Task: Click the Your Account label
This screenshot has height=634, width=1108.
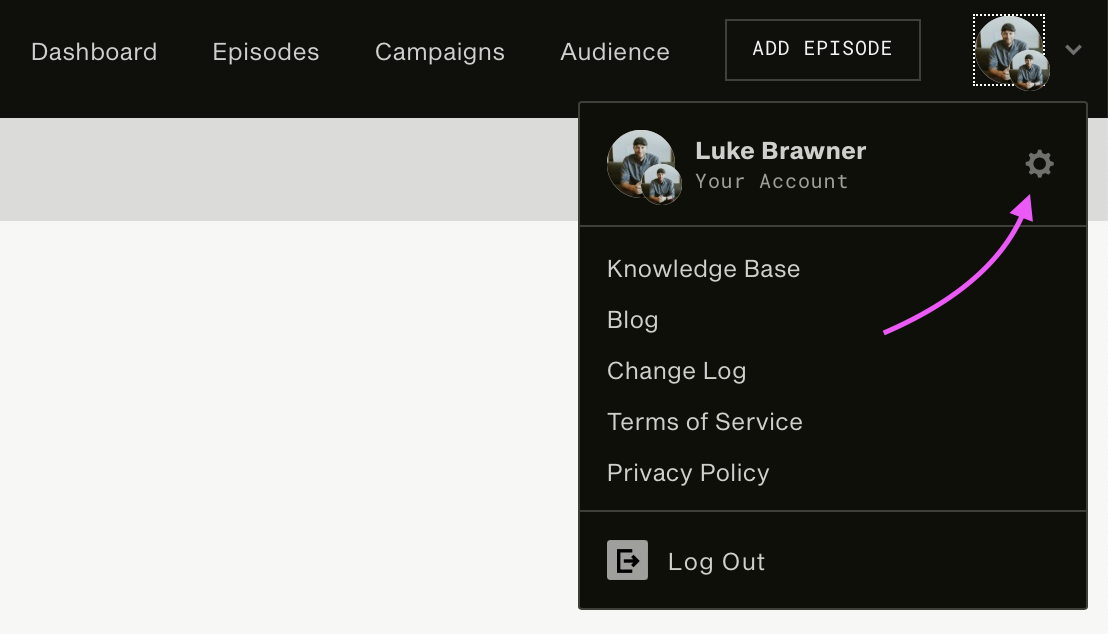Action: pyautogui.click(x=771, y=182)
